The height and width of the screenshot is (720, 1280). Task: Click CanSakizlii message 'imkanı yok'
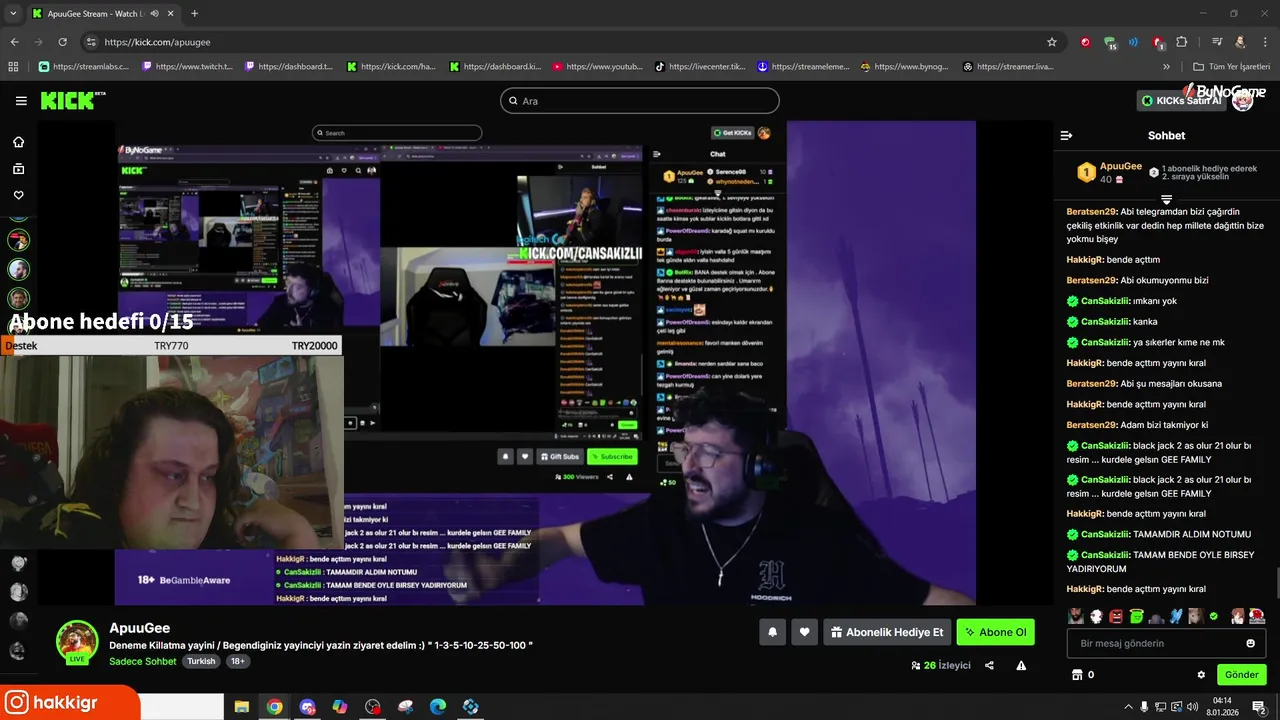tap(1122, 301)
